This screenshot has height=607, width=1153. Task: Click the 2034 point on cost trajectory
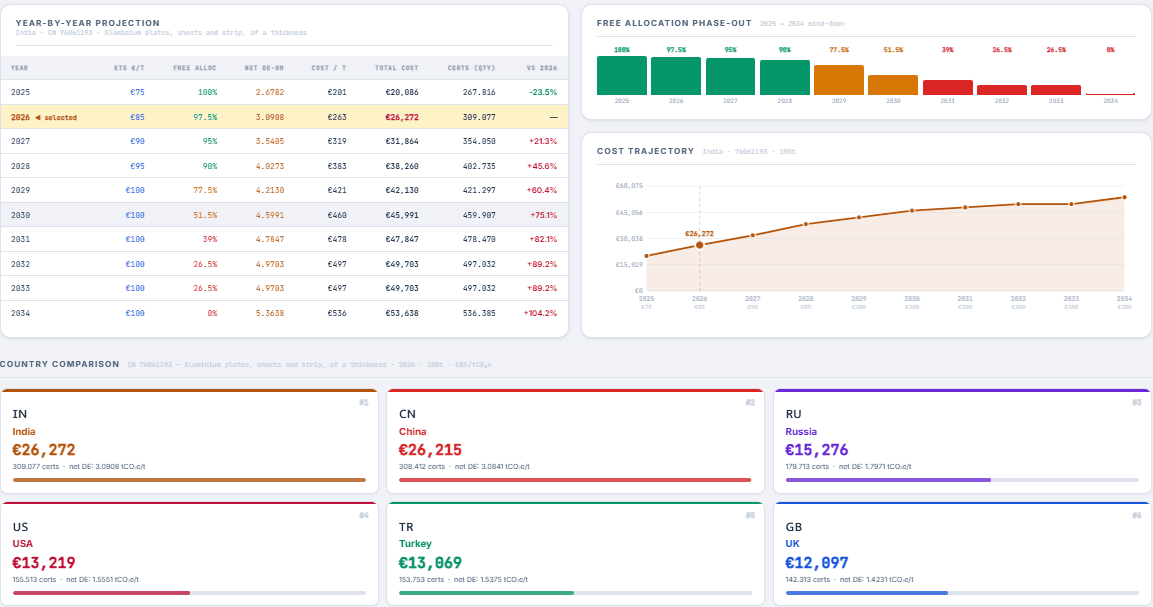click(1124, 197)
